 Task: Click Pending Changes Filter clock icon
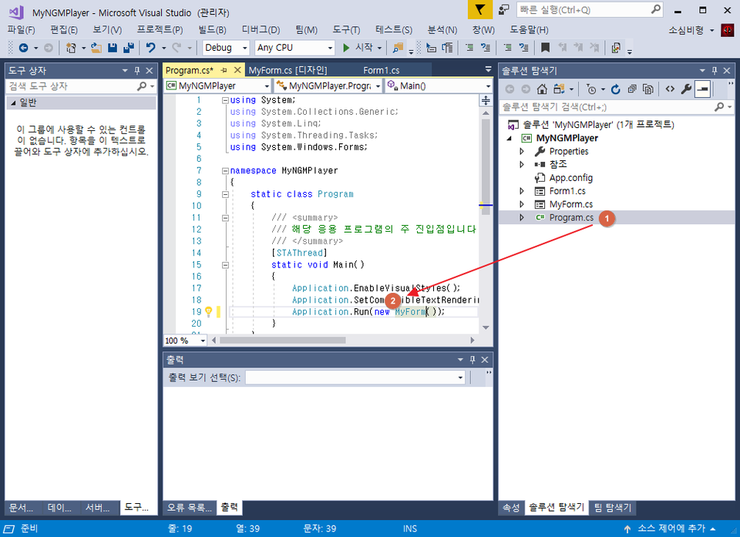(x=591, y=89)
